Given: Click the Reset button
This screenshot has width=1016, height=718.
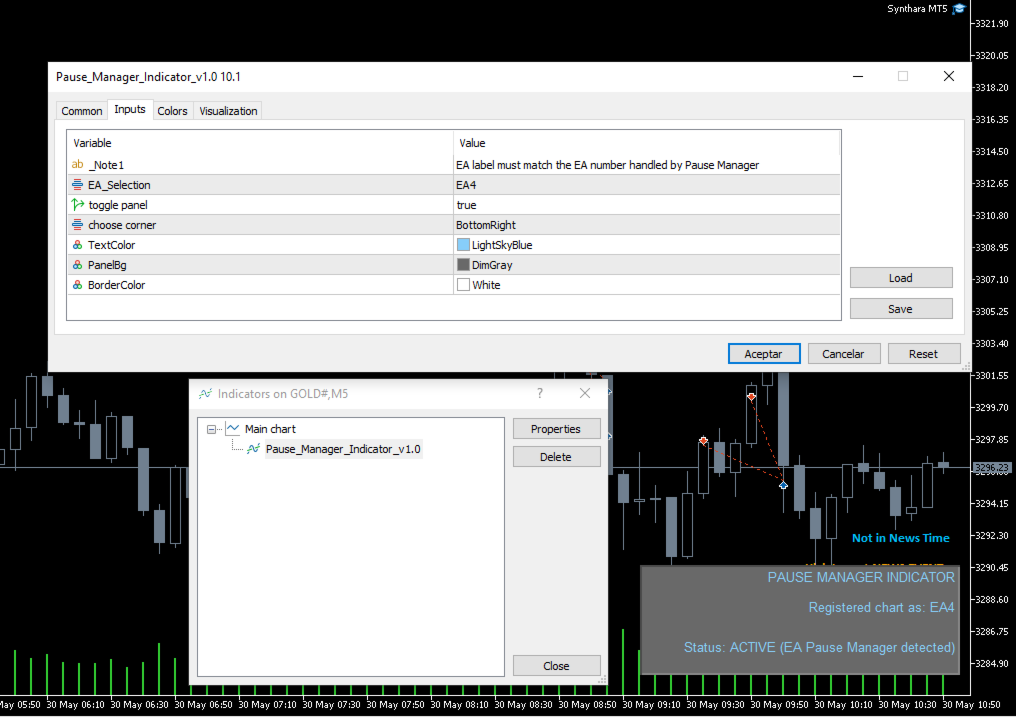Looking at the screenshot, I should click(923, 354).
